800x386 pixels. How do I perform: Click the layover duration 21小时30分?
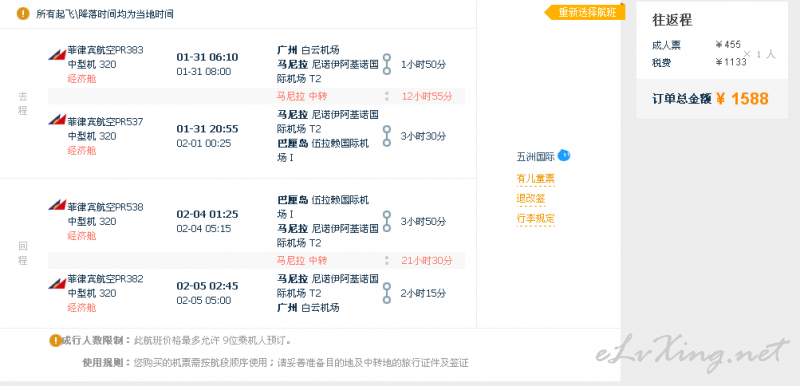tap(427, 261)
